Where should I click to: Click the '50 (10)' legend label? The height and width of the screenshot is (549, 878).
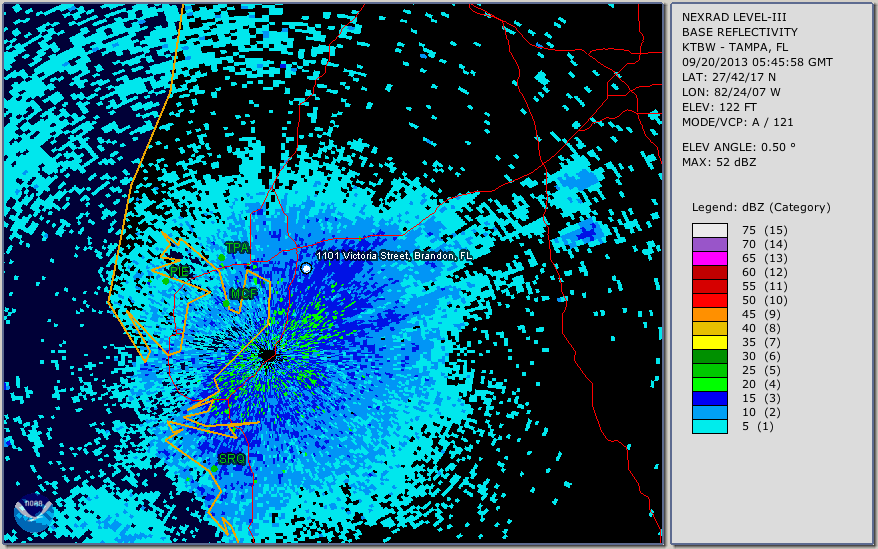[x=765, y=300]
